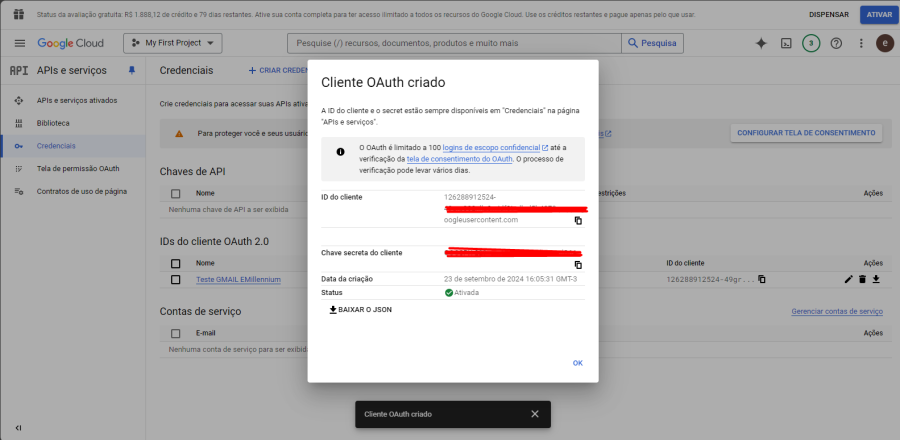Click the Cliente OAuth criado dialog title
The height and width of the screenshot is (440, 900).
[383, 83]
